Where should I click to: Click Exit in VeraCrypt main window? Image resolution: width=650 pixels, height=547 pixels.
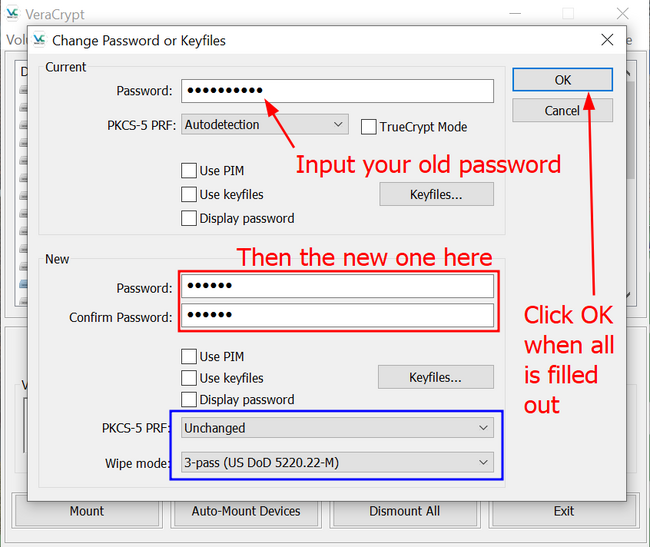coord(564,511)
